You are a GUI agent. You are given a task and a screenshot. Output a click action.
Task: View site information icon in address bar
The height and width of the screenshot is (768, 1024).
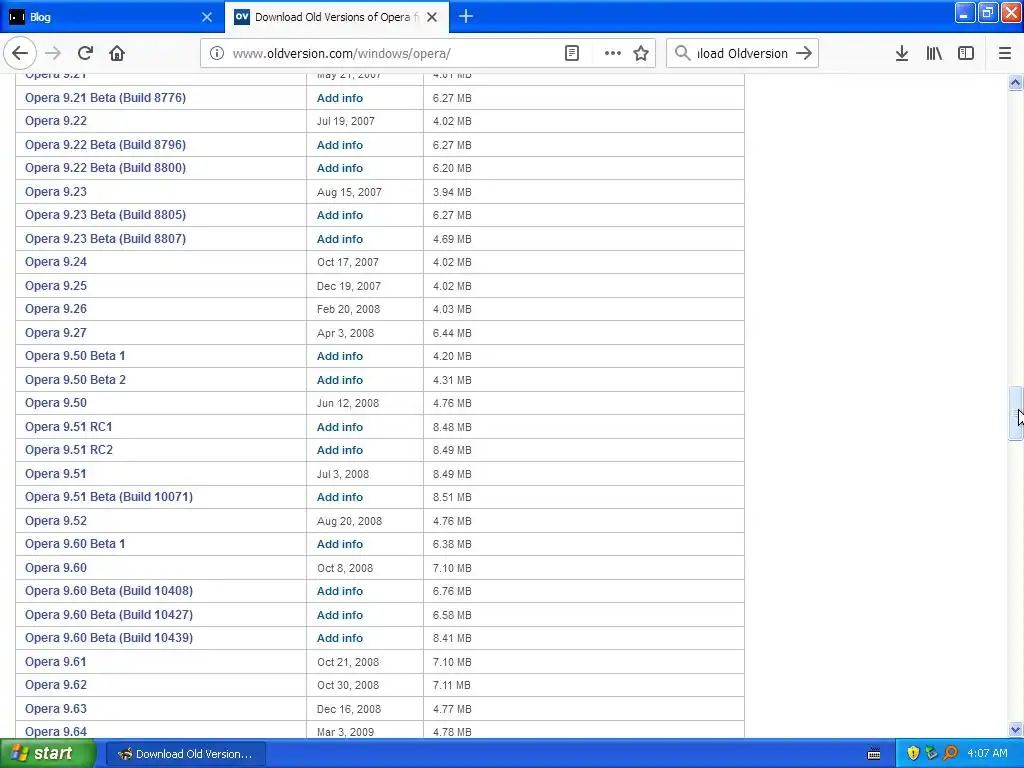[216, 54]
